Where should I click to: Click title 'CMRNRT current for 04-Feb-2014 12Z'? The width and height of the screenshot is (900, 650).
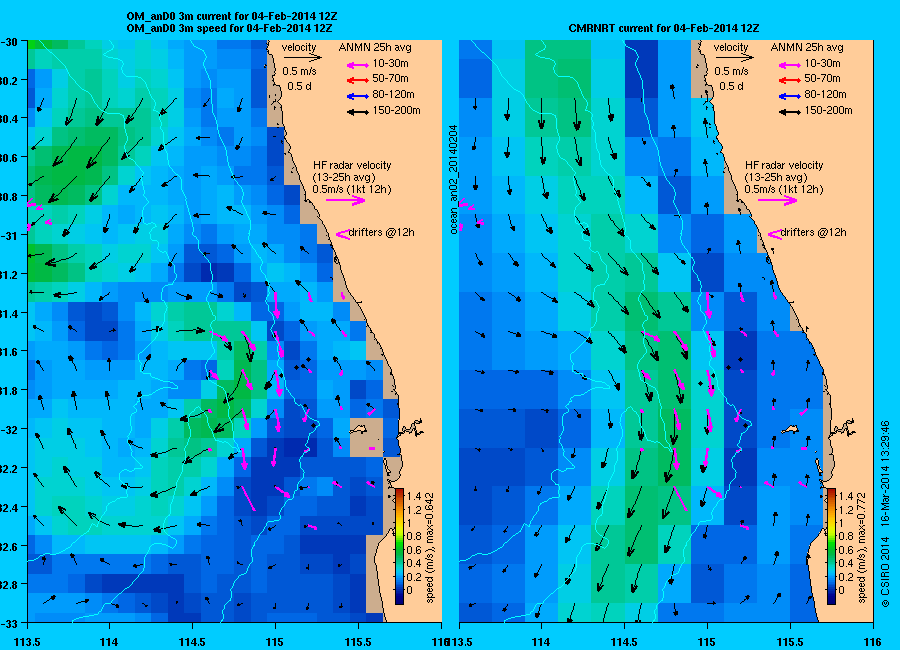click(x=664, y=28)
